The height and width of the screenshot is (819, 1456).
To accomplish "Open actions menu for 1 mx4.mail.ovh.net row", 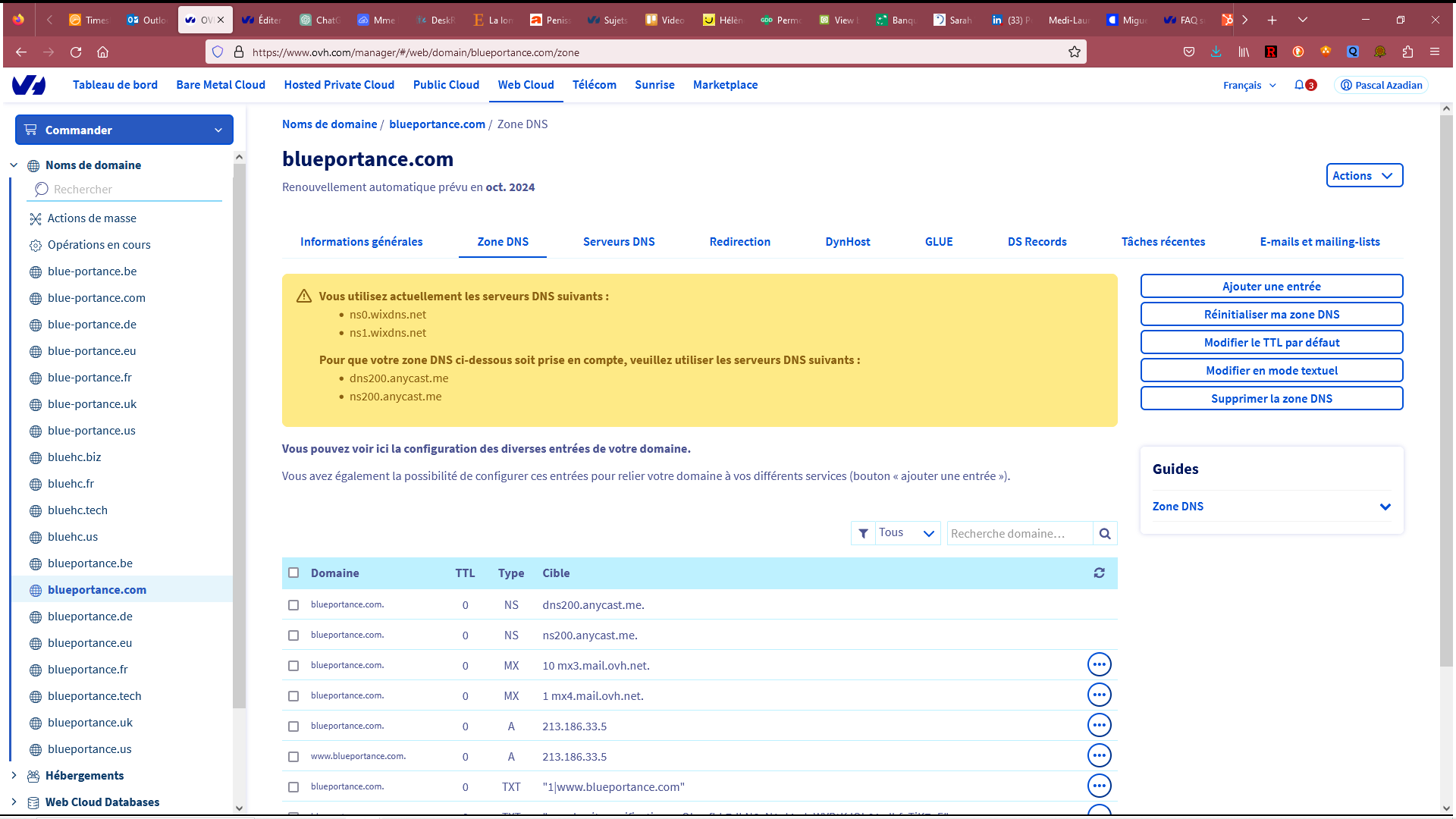I will 1099,695.
